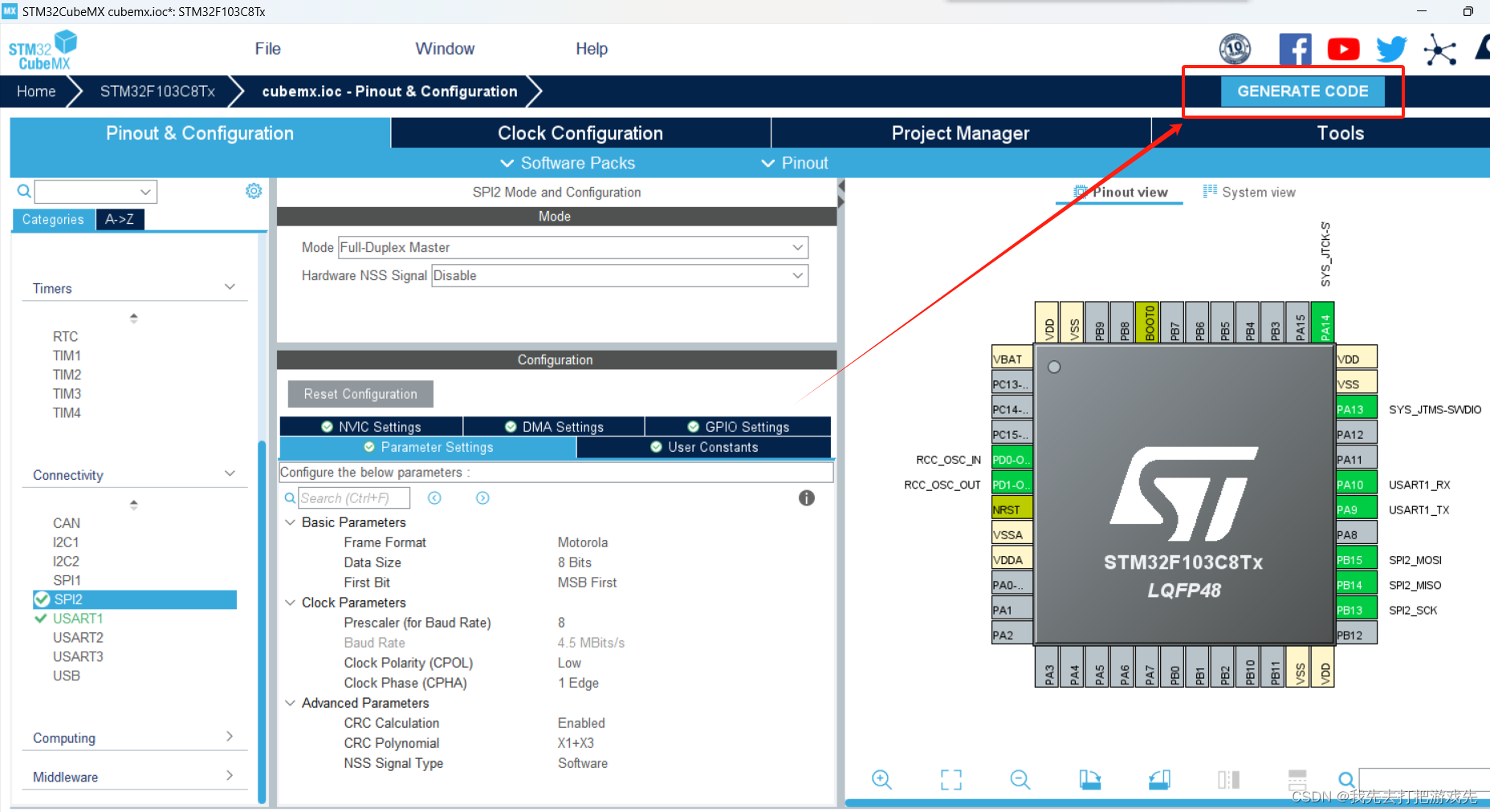Image resolution: width=1490 pixels, height=812 pixels.
Task: Open the Window menu
Action: (x=445, y=49)
